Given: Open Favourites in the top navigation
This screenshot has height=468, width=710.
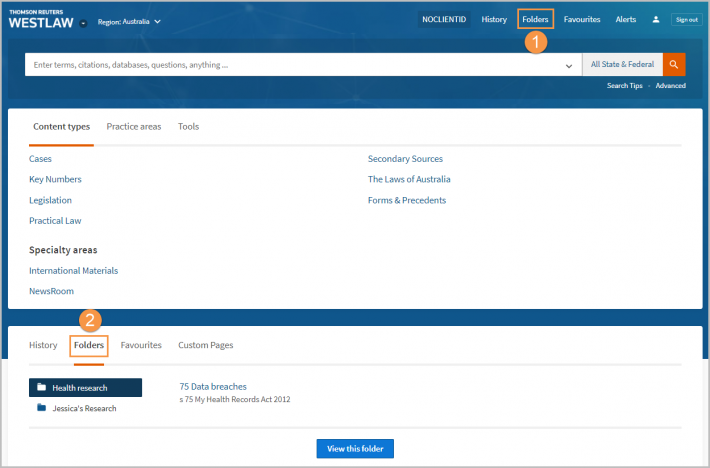Looking at the screenshot, I should point(582,19).
